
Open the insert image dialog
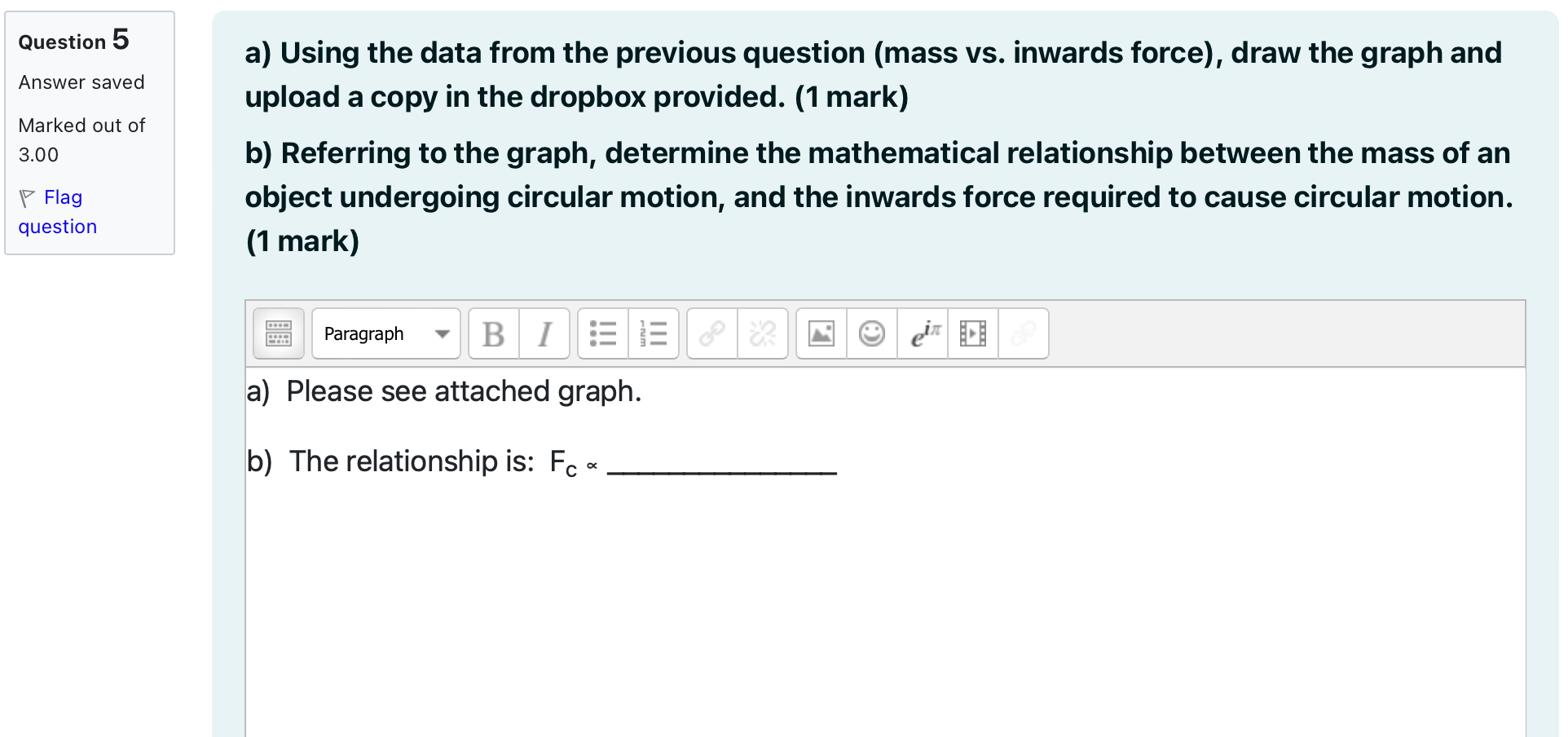(x=820, y=333)
